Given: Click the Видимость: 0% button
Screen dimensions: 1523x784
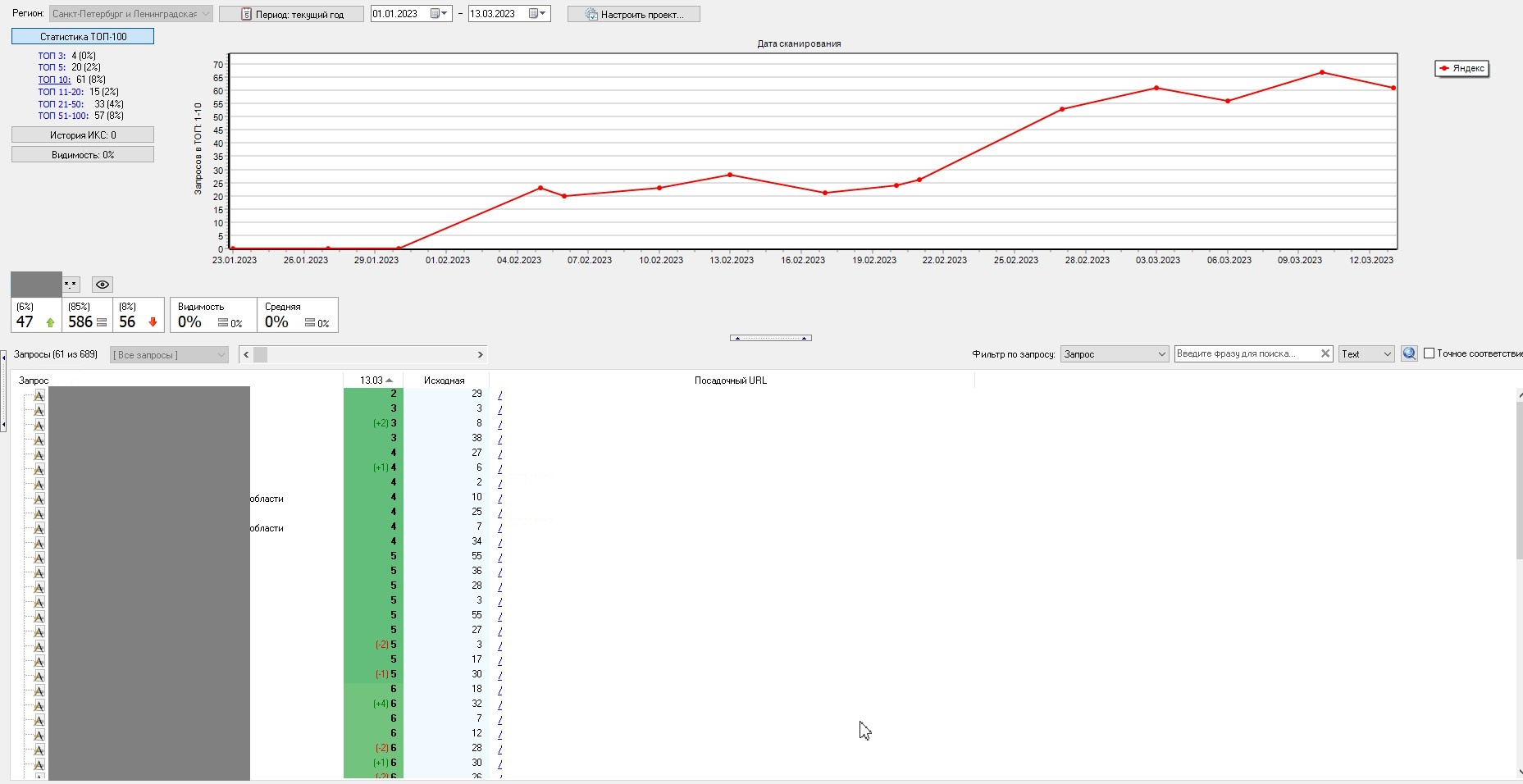Looking at the screenshot, I should (83, 154).
